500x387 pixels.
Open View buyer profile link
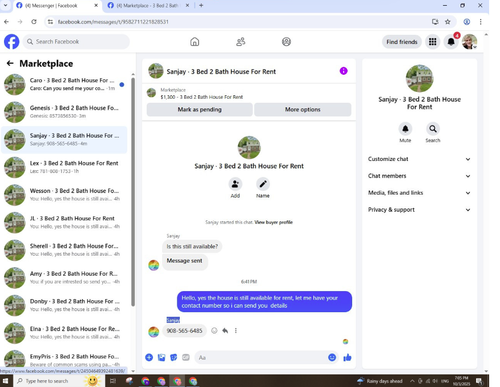[273, 222]
